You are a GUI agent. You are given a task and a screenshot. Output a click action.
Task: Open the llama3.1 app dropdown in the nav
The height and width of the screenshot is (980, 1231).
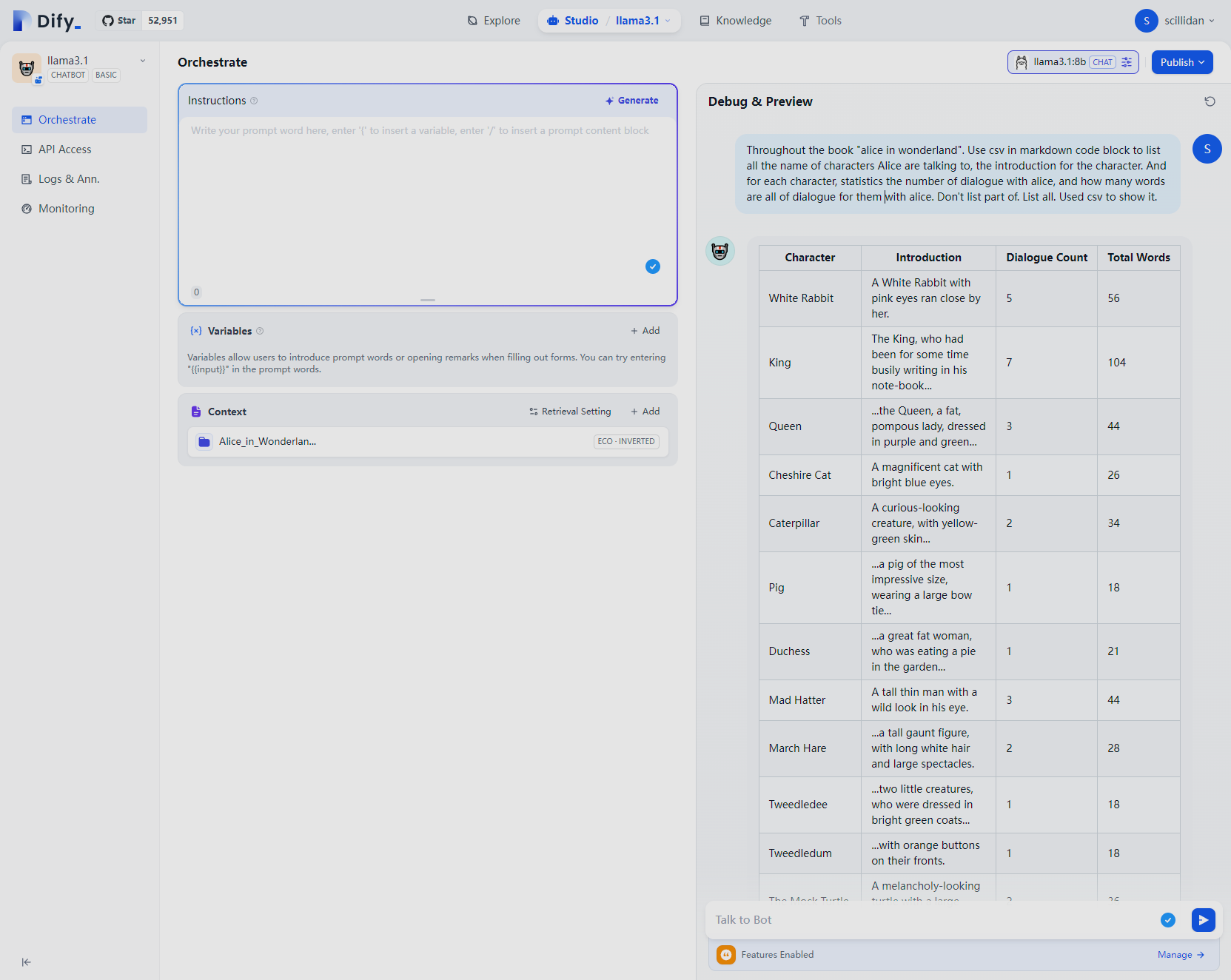pyautogui.click(x=643, y=21)
